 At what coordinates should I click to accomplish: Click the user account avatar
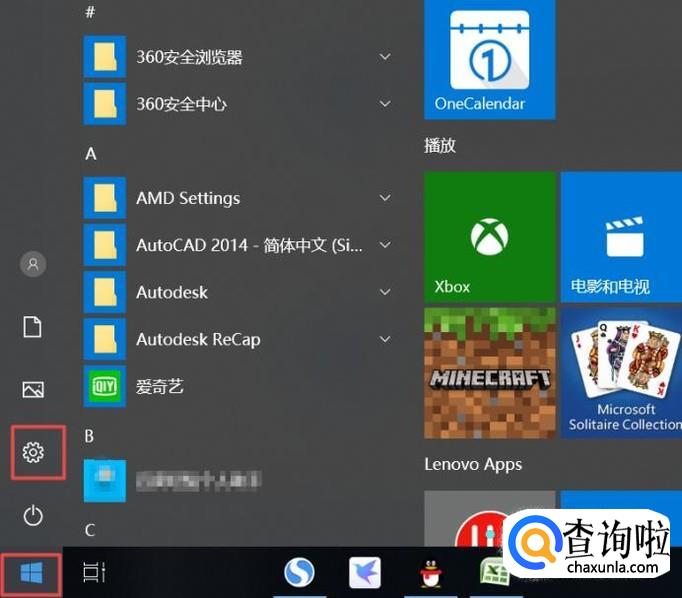pyautogui.click(x=33, y=264)
